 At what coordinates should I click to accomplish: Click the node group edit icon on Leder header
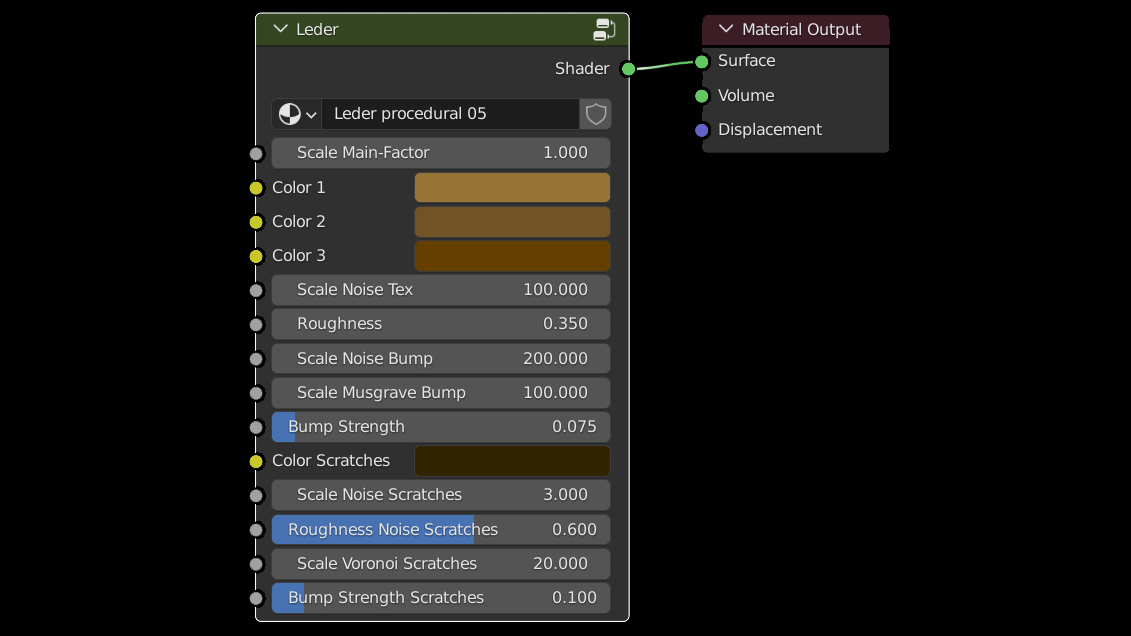(604, 29)
